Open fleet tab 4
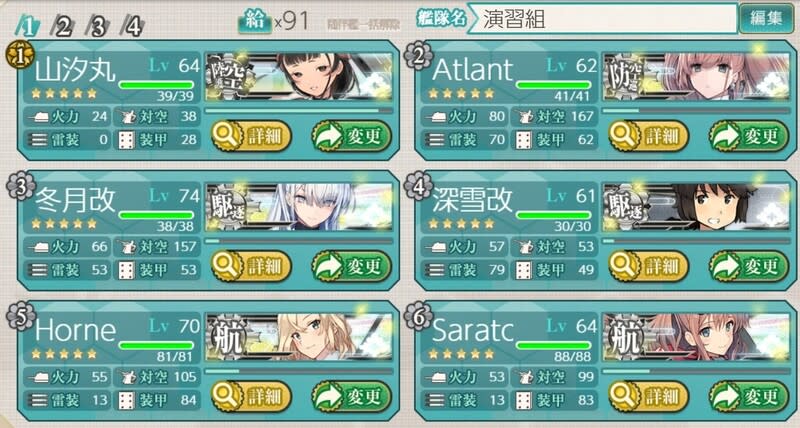Screen dimensions: 800x428 [x=133, y=26]
